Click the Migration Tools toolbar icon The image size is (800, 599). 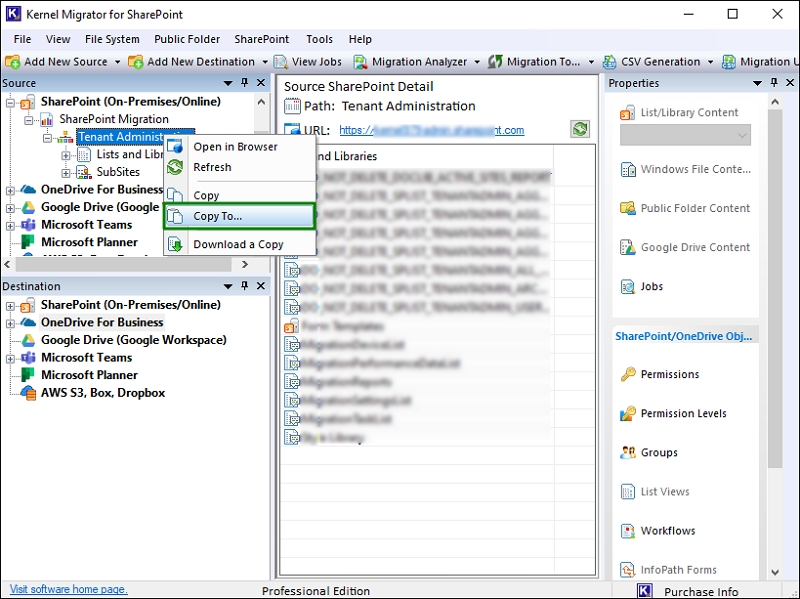click(x=495, y=62)
